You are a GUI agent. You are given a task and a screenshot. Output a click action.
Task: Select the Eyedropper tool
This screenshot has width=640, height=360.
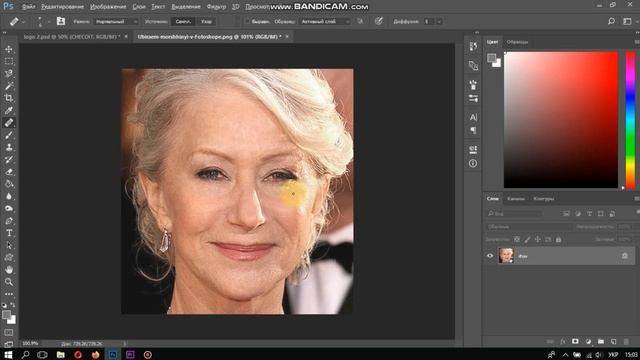click(x=9, y=111)
